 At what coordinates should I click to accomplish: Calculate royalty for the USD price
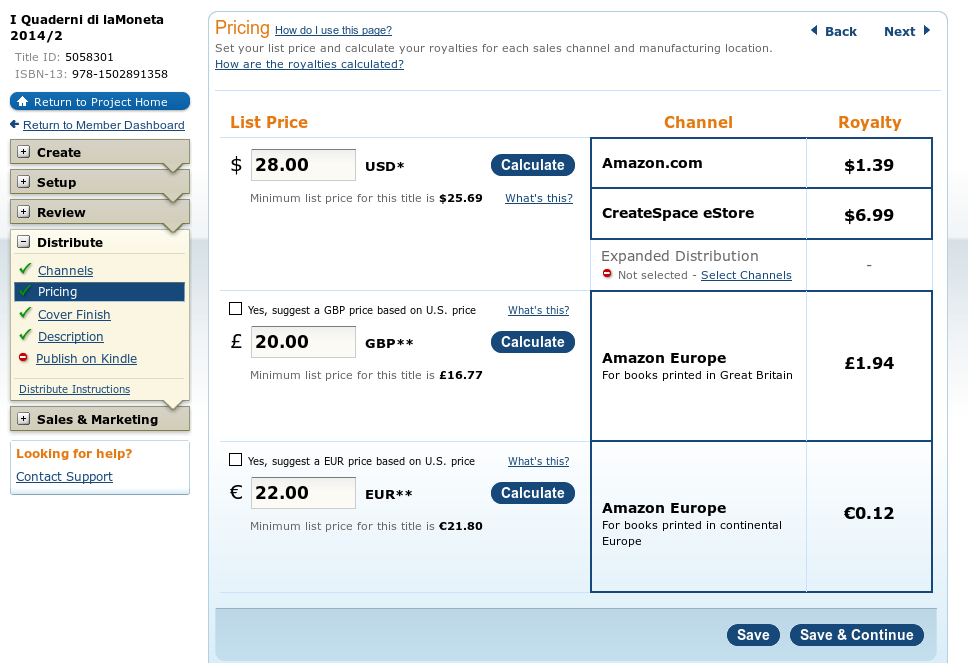[x=533, y=165]
